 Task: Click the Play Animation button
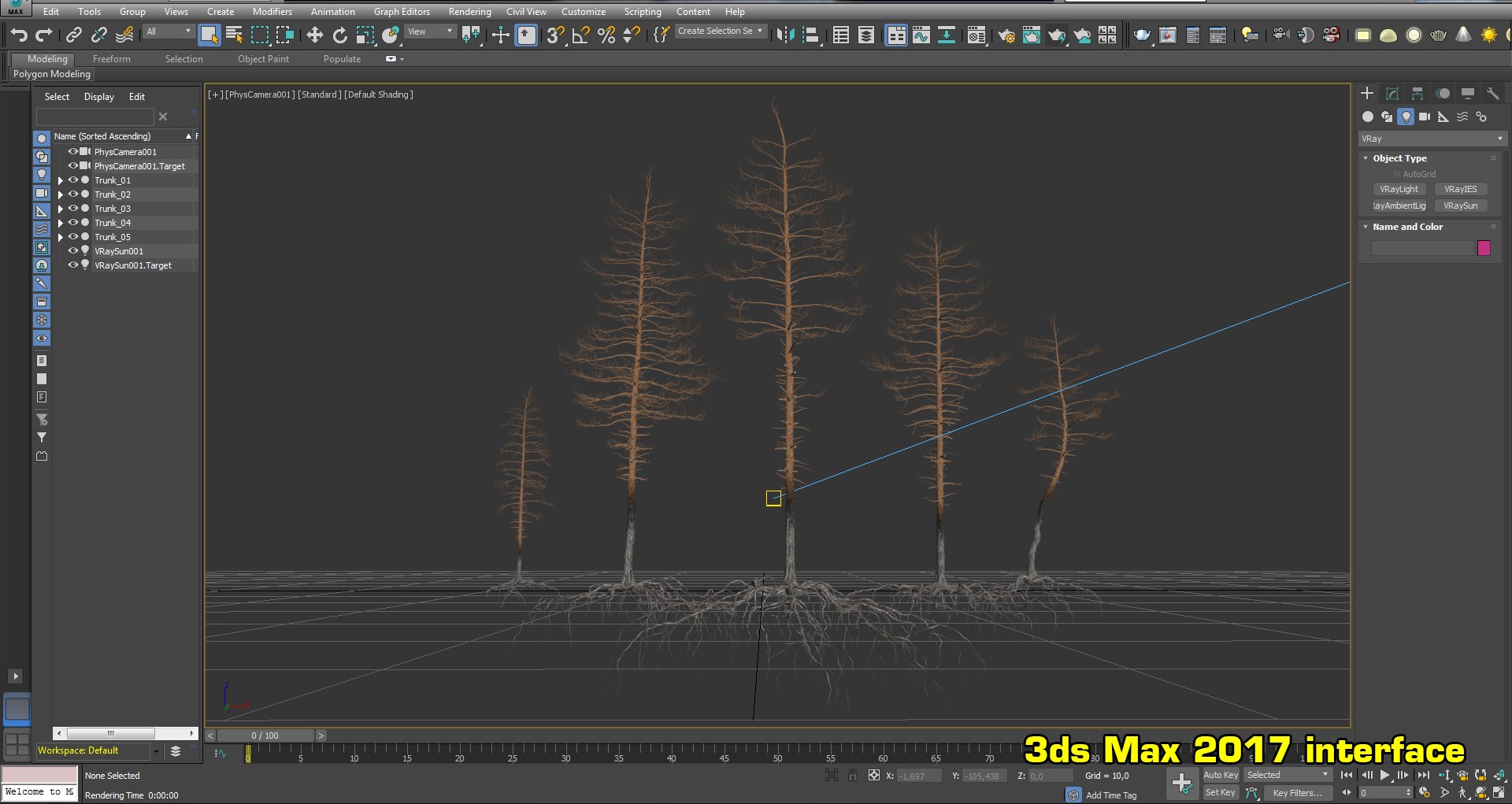(1385, 776)
